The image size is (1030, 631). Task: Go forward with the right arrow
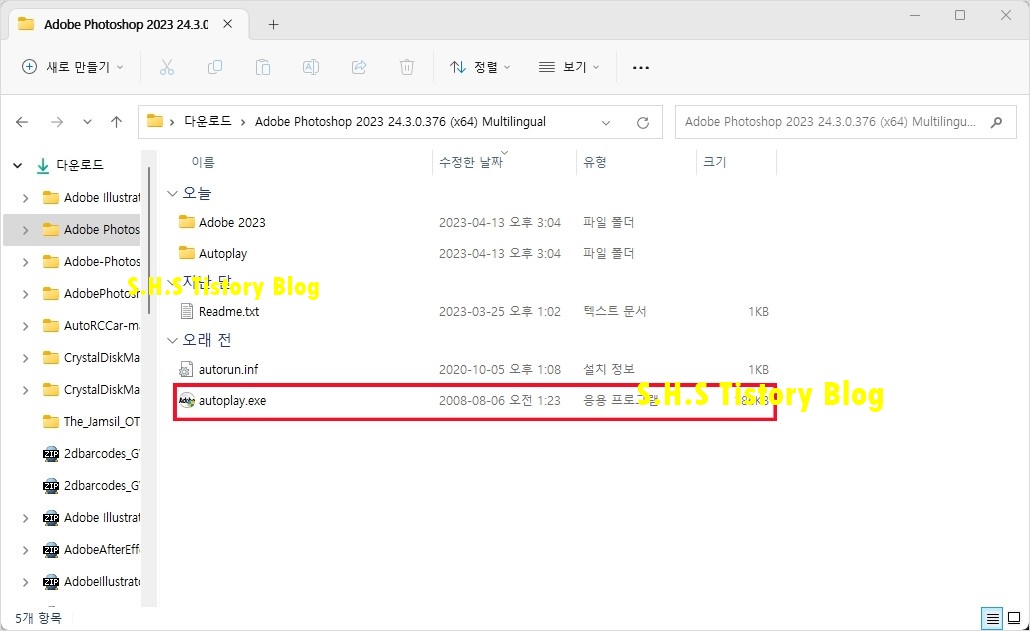[57, 121]
